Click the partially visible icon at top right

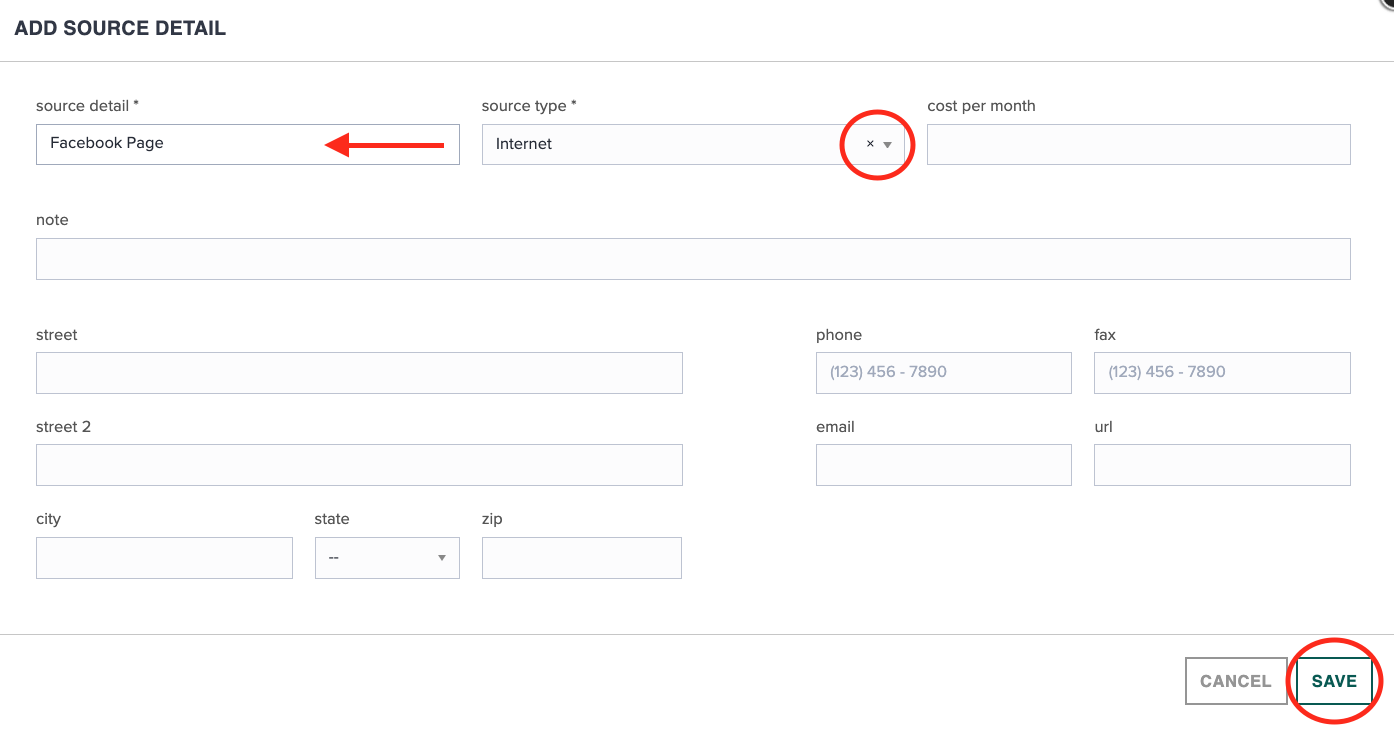pos(1386,8)
